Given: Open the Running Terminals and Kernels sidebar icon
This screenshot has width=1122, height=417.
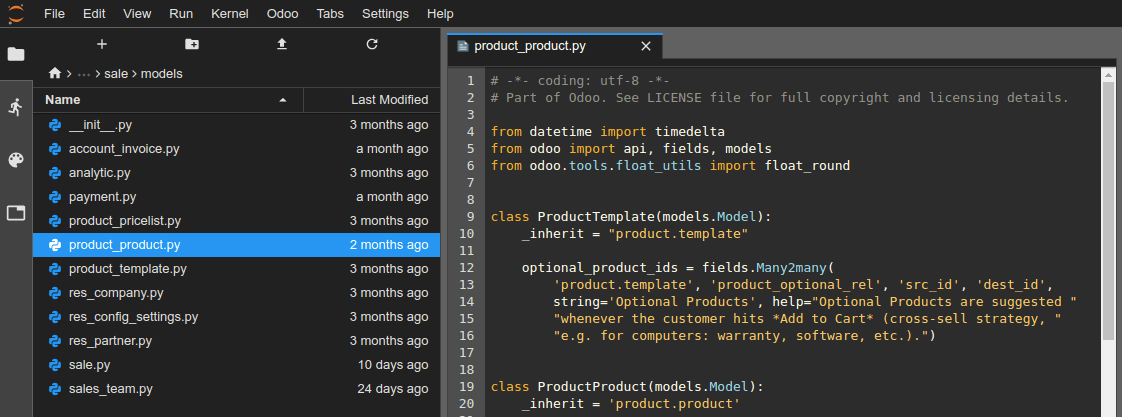Looking at the screenshot, I should pyautogui.click(x=16, y=107).
